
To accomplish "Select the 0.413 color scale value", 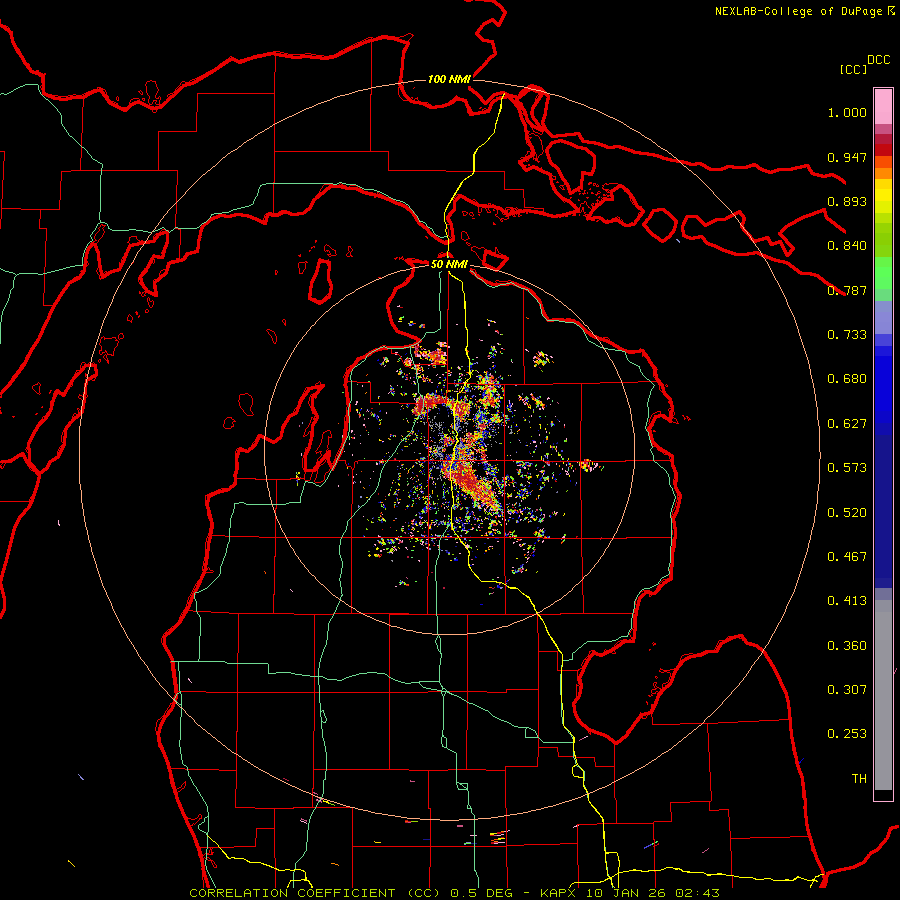I will click(847, 601).
